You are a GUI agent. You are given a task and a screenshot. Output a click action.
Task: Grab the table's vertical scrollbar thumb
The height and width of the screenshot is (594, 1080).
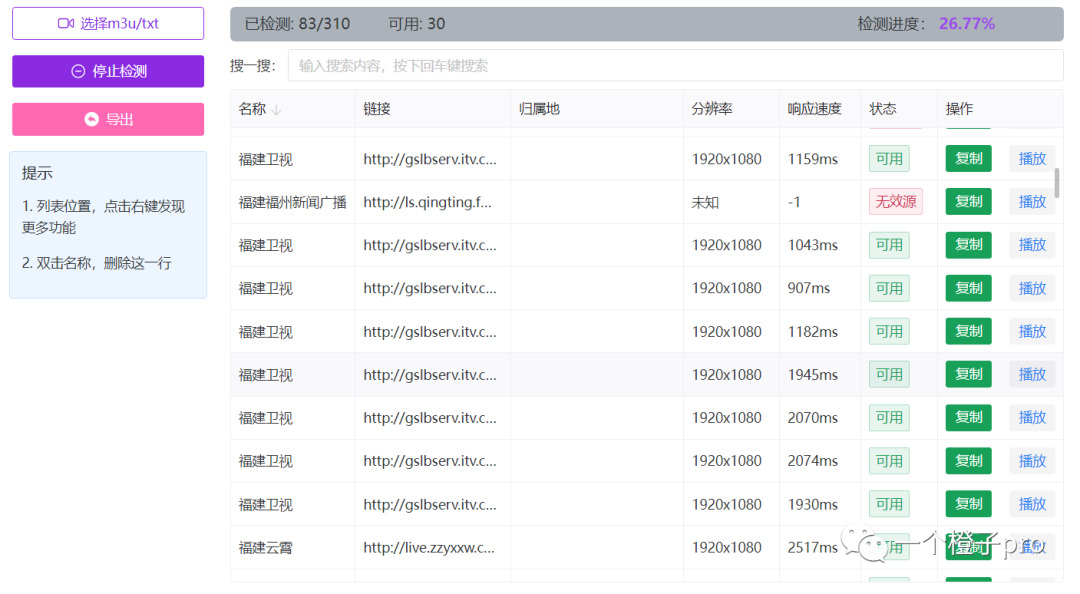1057,183
